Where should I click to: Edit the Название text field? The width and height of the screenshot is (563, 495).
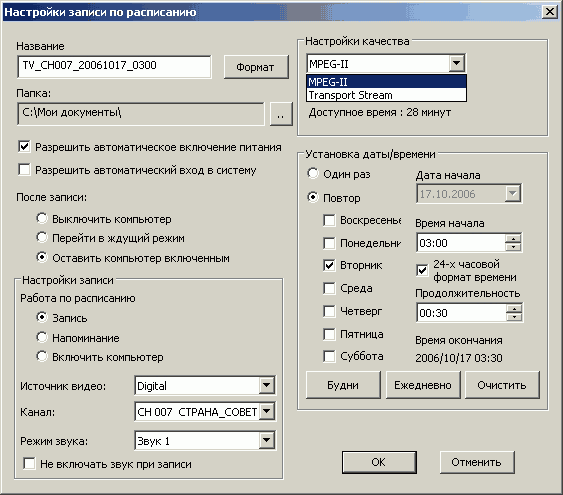point(114,66)
